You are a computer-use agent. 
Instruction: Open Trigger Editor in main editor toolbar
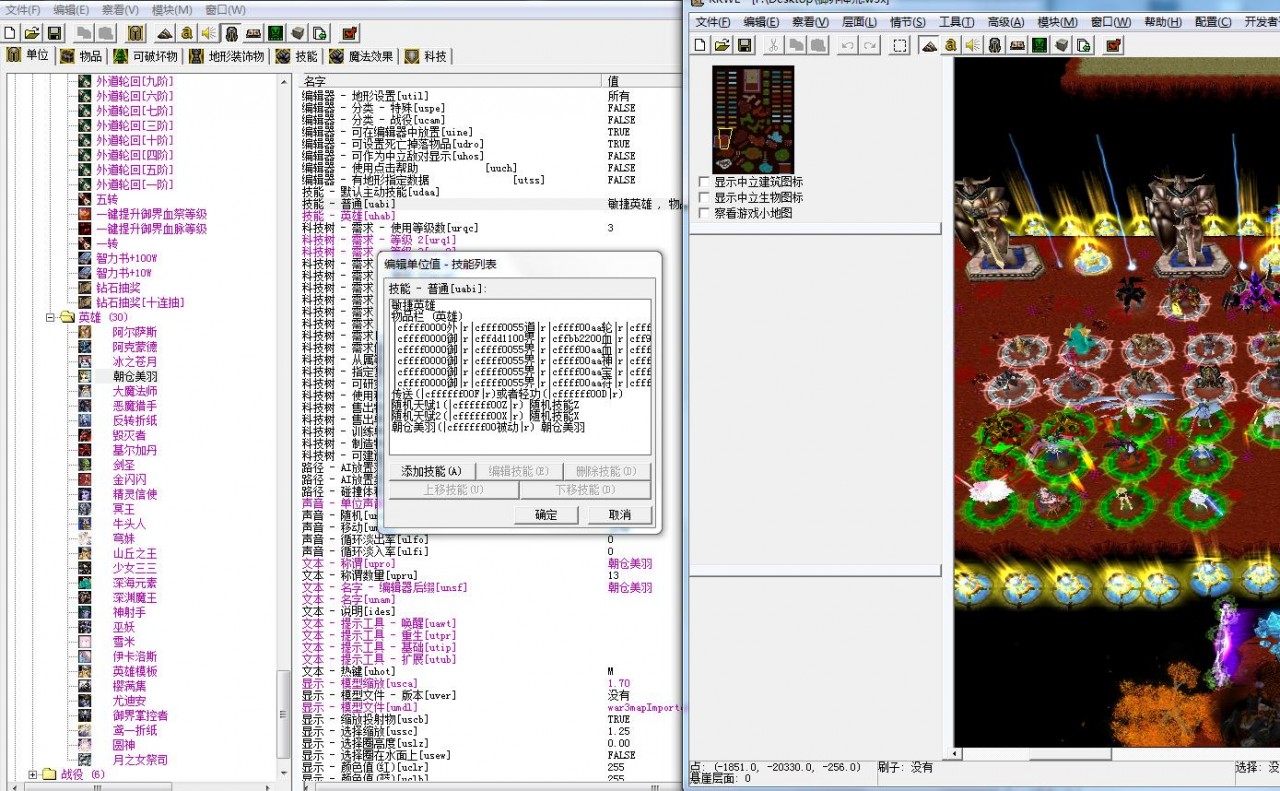click(951, 45)
